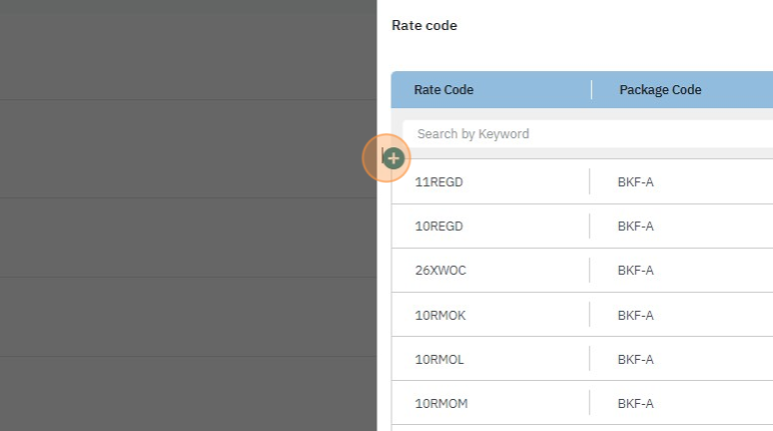Click the Rate code panel title
Image resolution: width=773 pixels, height=431 pixels.
pyautogui.click(x=424, y=26)
